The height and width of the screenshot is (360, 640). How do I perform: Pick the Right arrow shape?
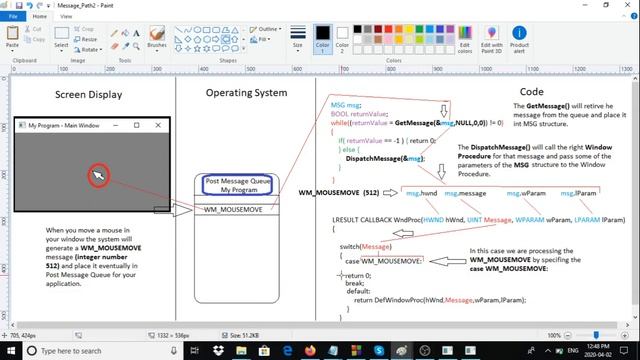pyautogui.click(x=216, y=39)
